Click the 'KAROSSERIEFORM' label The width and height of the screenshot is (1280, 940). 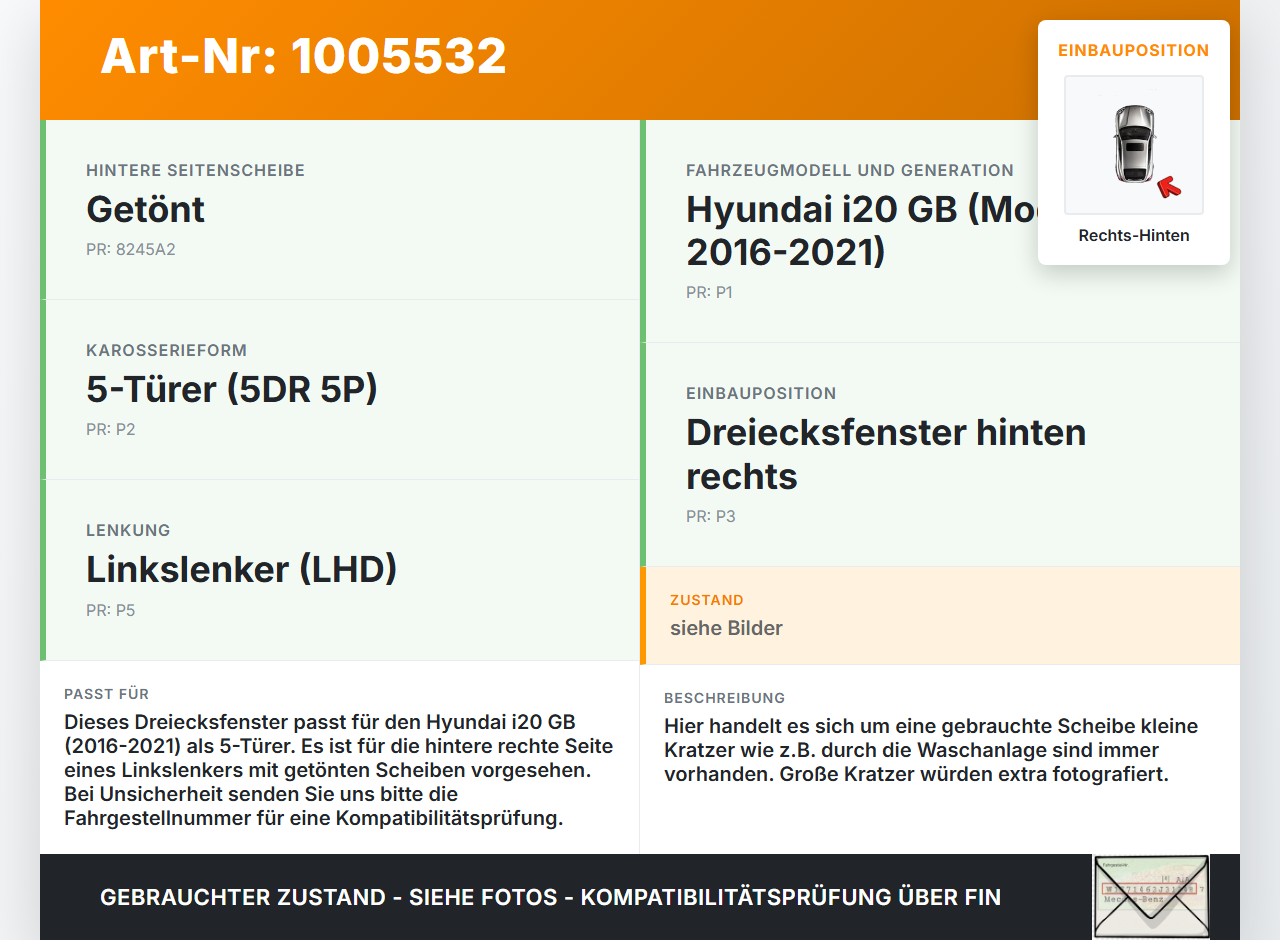(x=167, y=350)
